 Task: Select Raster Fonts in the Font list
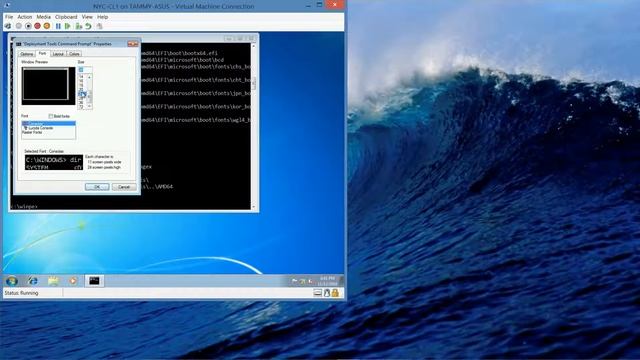tap(49, 132)
